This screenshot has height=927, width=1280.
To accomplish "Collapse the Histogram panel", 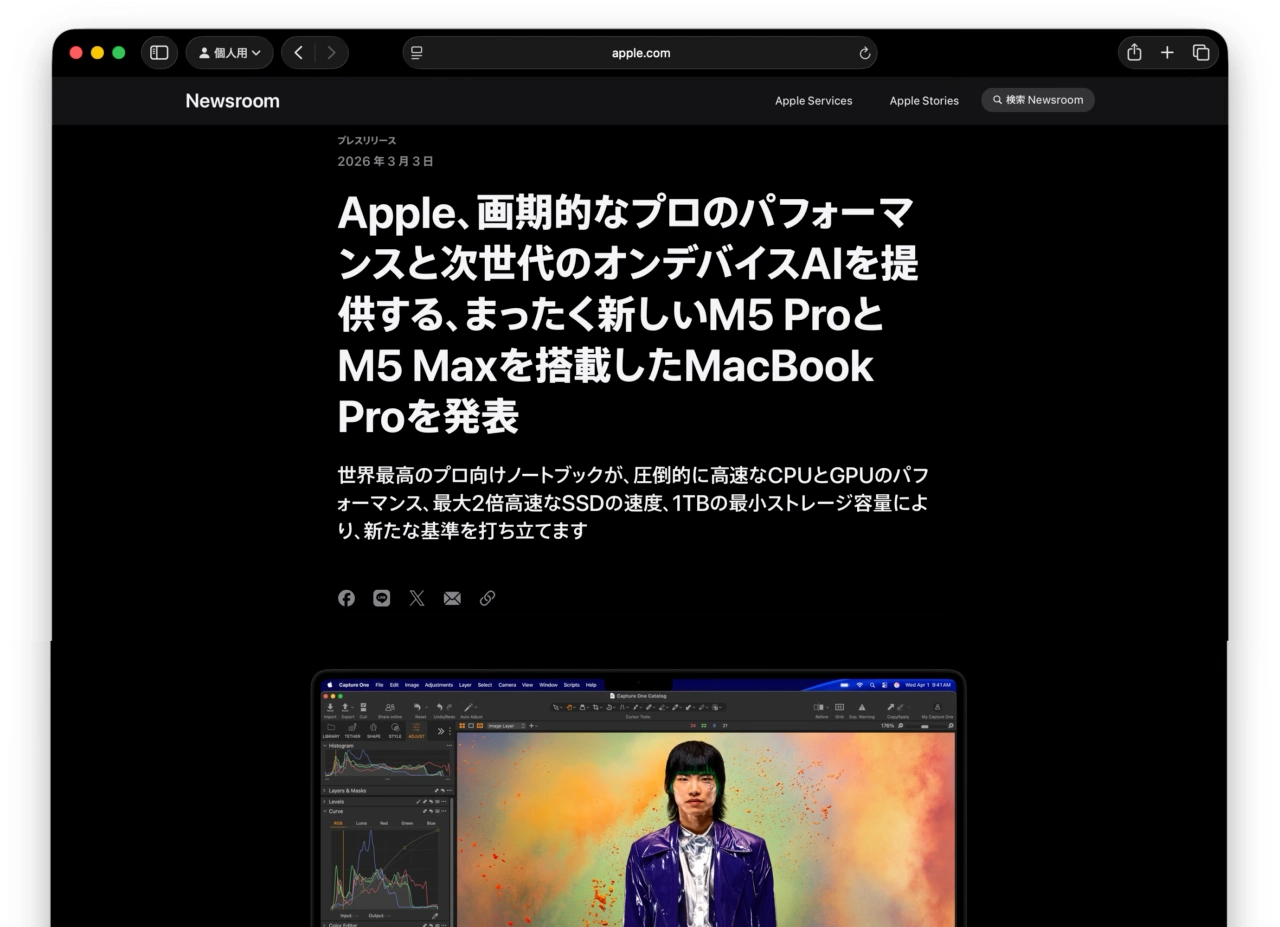I will pyautogui.click(x=324, y=745).
